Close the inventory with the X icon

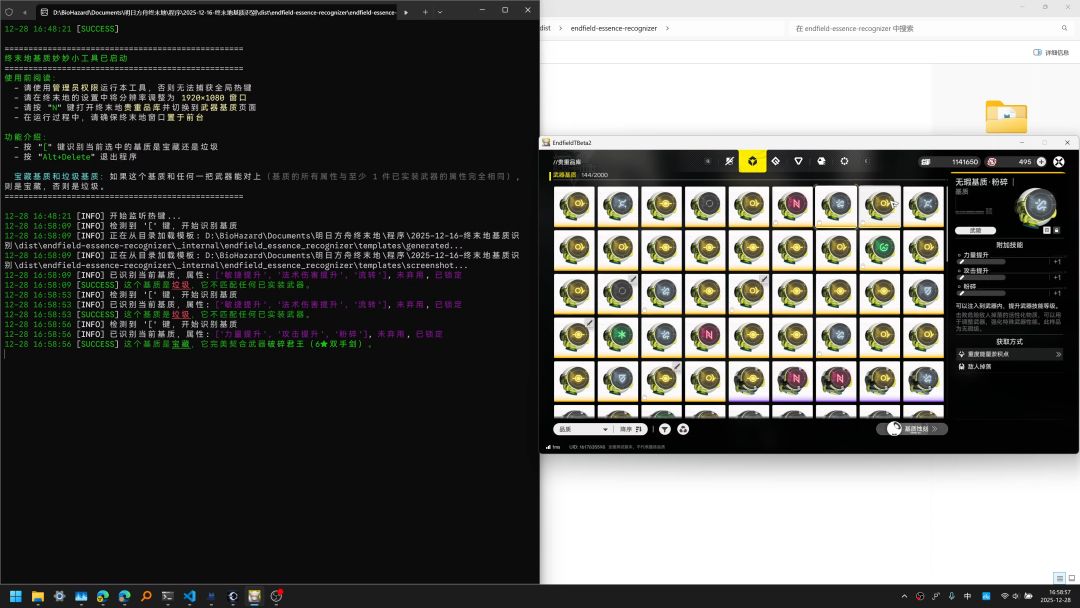pos(1059,161)
